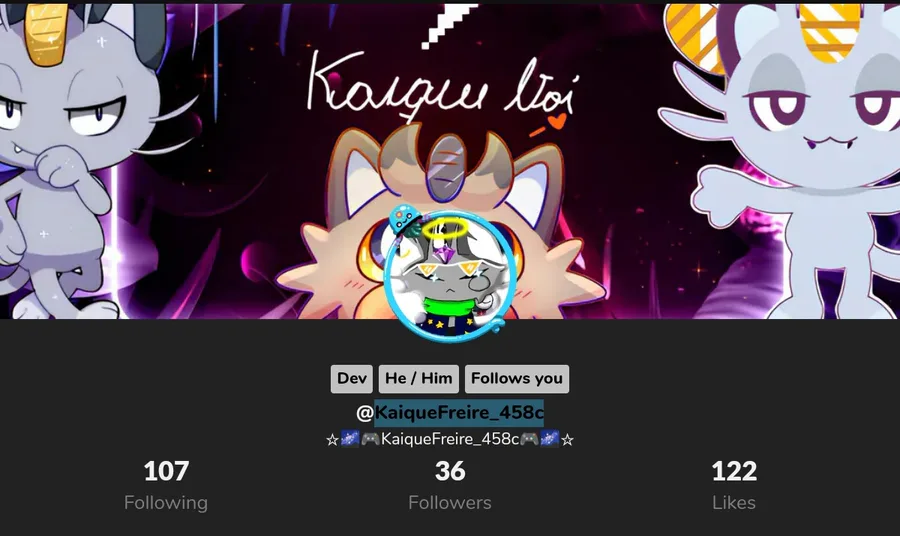Select the Dev badge
This screenshot has height=536, width=900.
[x=351, y=379]
